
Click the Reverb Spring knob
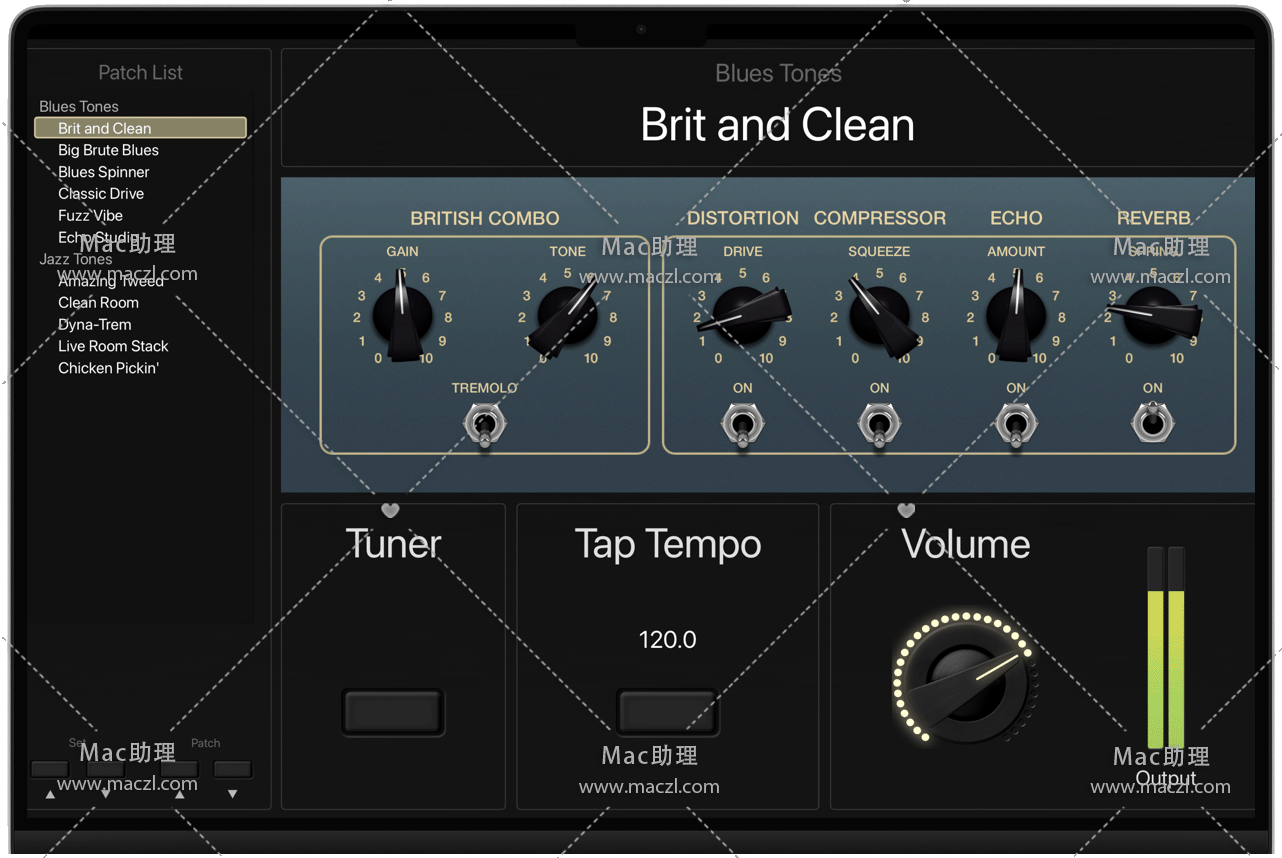coord(1153,316)
